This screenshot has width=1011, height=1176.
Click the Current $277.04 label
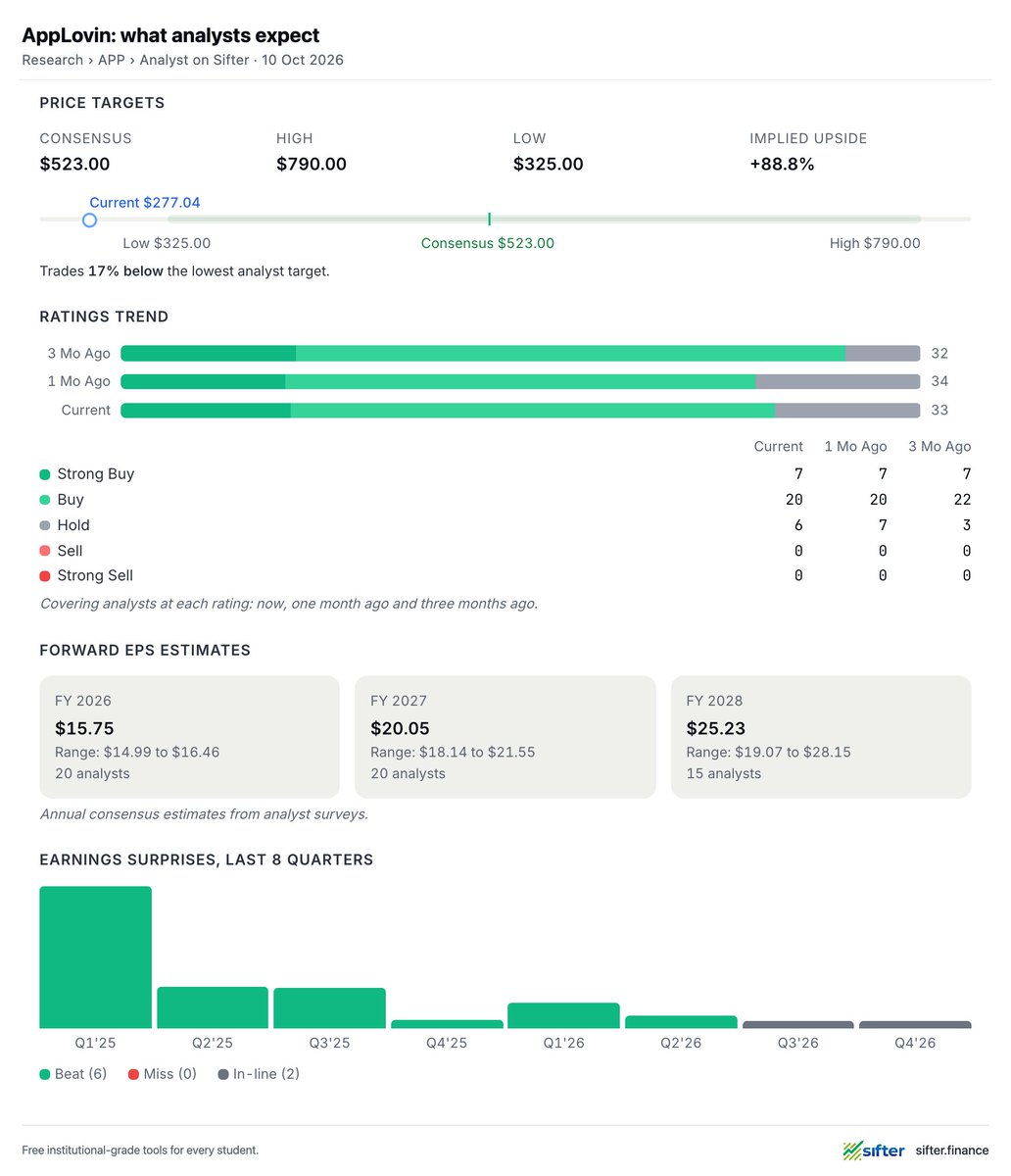click(x=145, y=203)
